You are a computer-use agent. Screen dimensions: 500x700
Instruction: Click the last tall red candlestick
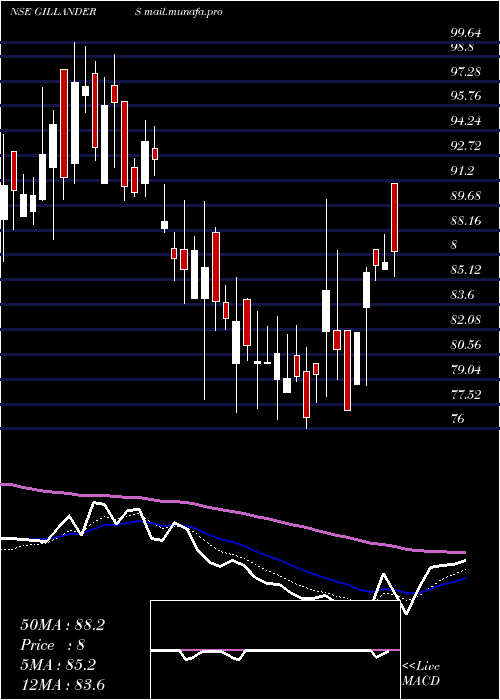coord(395,217)
